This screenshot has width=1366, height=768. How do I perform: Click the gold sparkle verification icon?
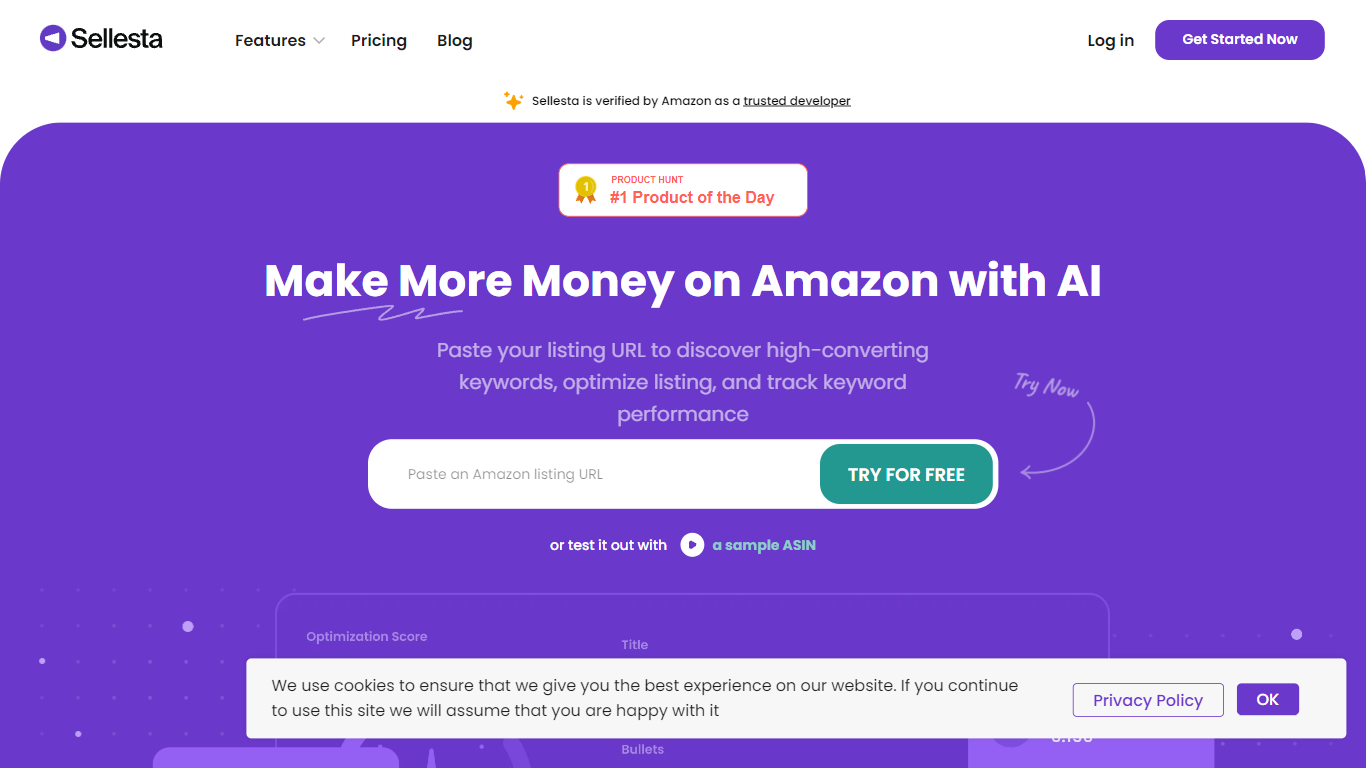click(513, 101)
